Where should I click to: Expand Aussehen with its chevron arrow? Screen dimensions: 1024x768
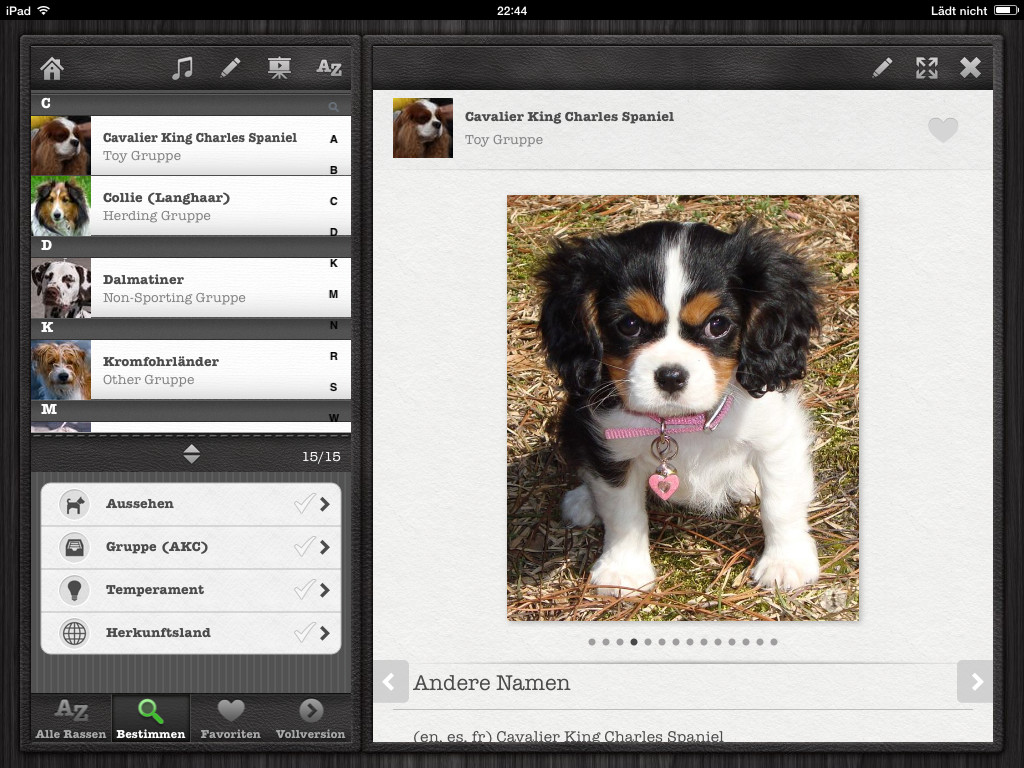325,504
